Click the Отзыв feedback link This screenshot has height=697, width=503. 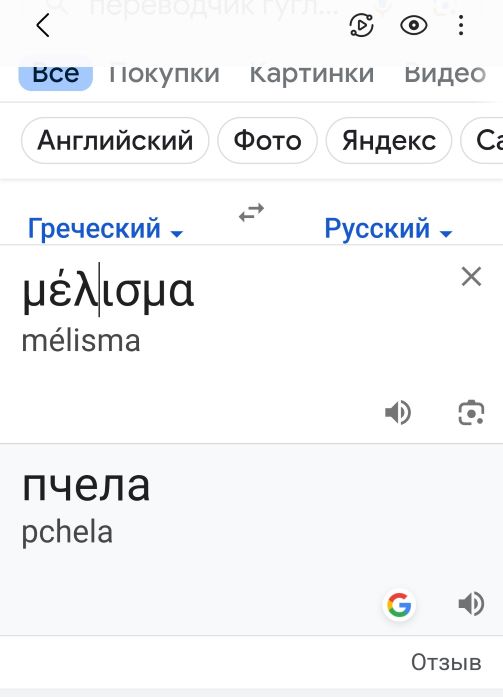click(446, 662)
